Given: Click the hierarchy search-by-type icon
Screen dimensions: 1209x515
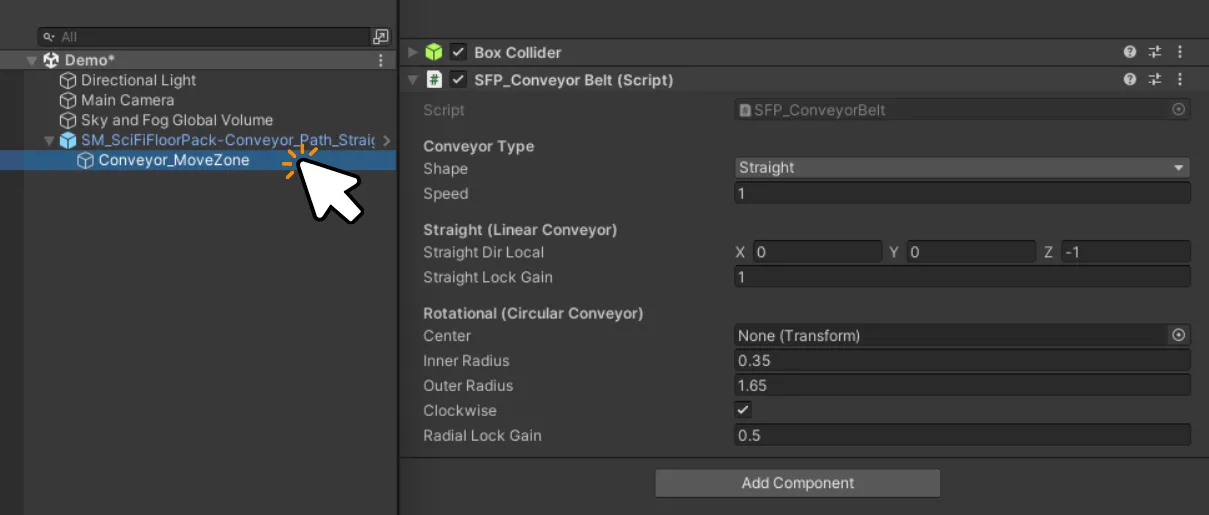Looking at the screenshot, I should click(380, 37).
